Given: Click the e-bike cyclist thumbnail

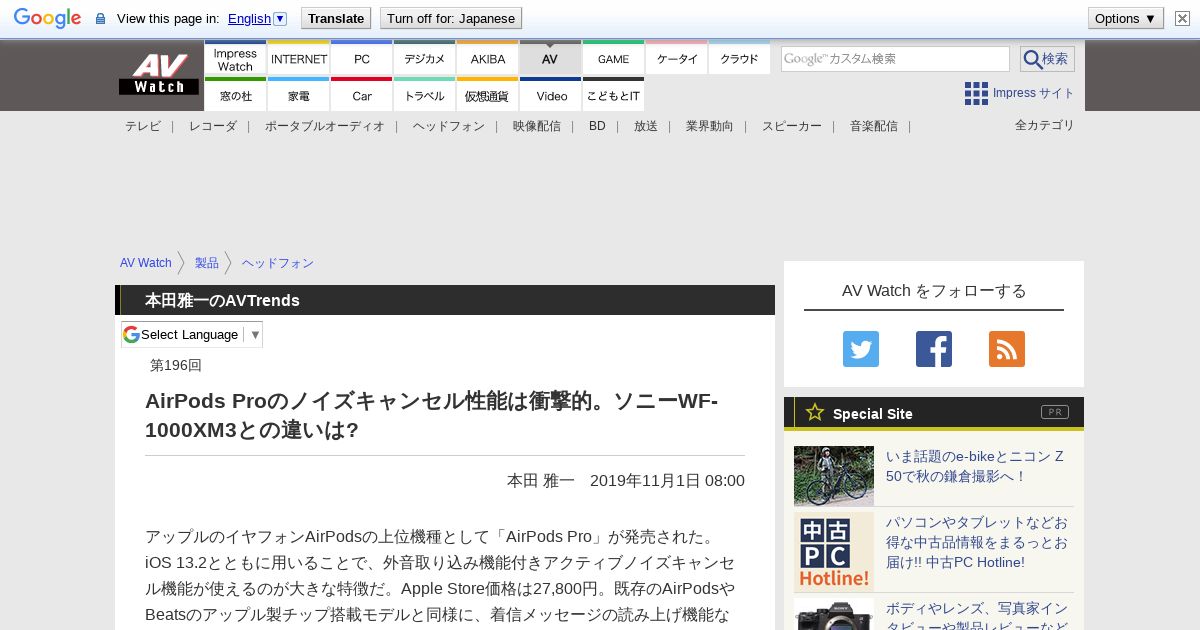Looking at the screenshot, I should point(834,476).
